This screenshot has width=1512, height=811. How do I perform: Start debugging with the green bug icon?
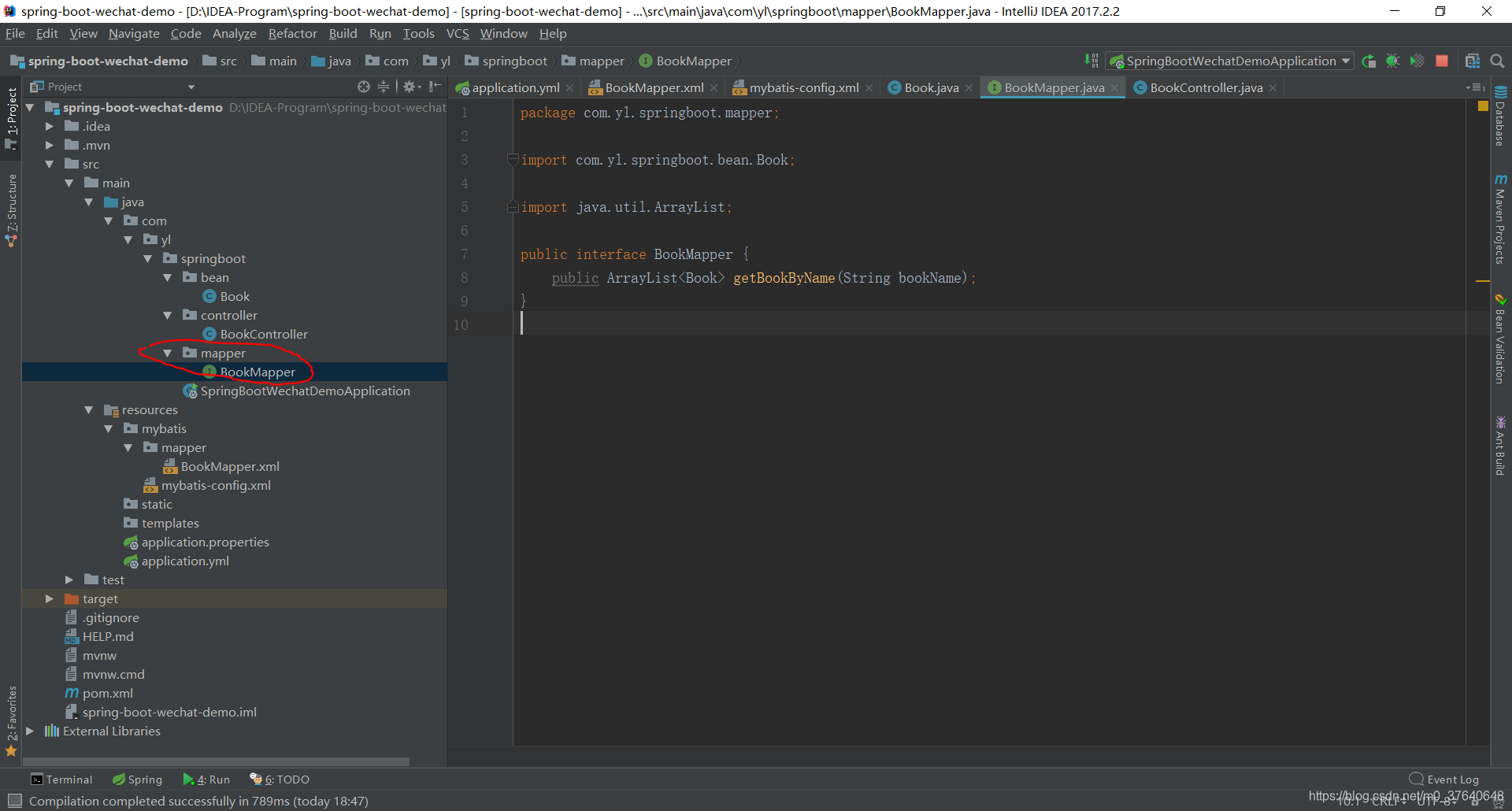(1393, 61)
